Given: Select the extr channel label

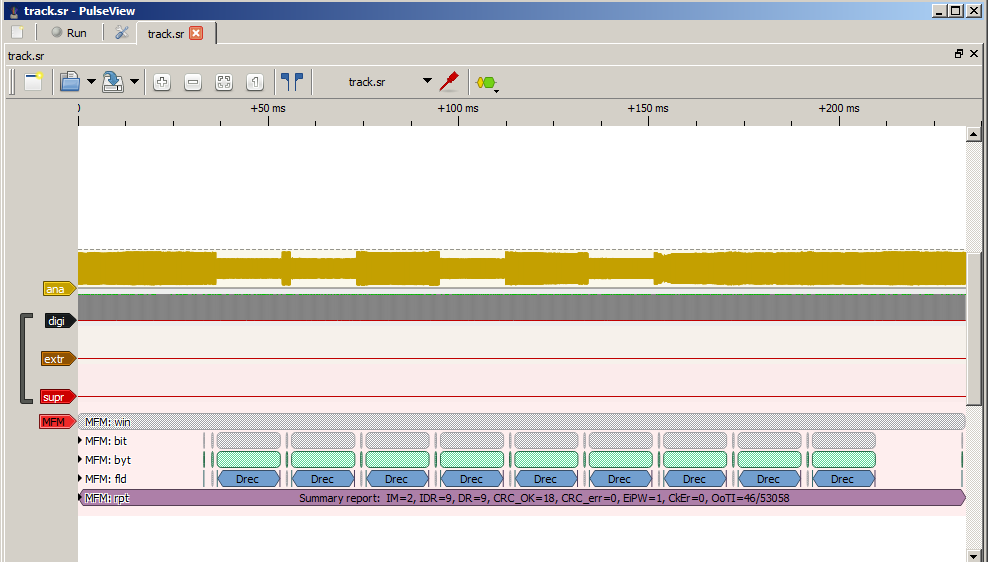Looking at the screenshot, I should click(58, 358).
